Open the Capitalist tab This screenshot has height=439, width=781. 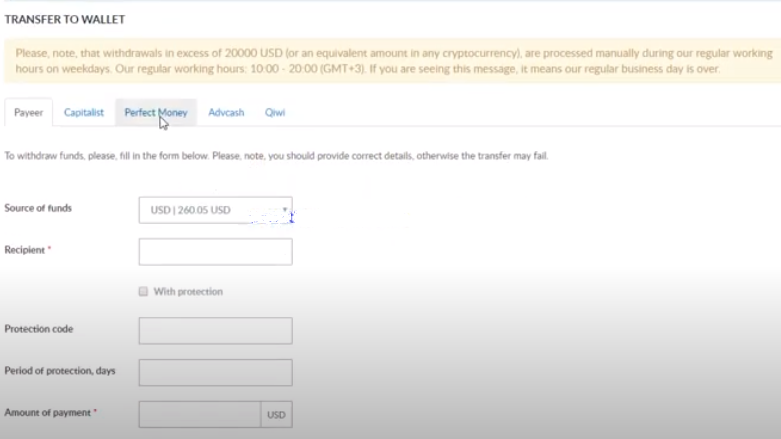(84, 113)
